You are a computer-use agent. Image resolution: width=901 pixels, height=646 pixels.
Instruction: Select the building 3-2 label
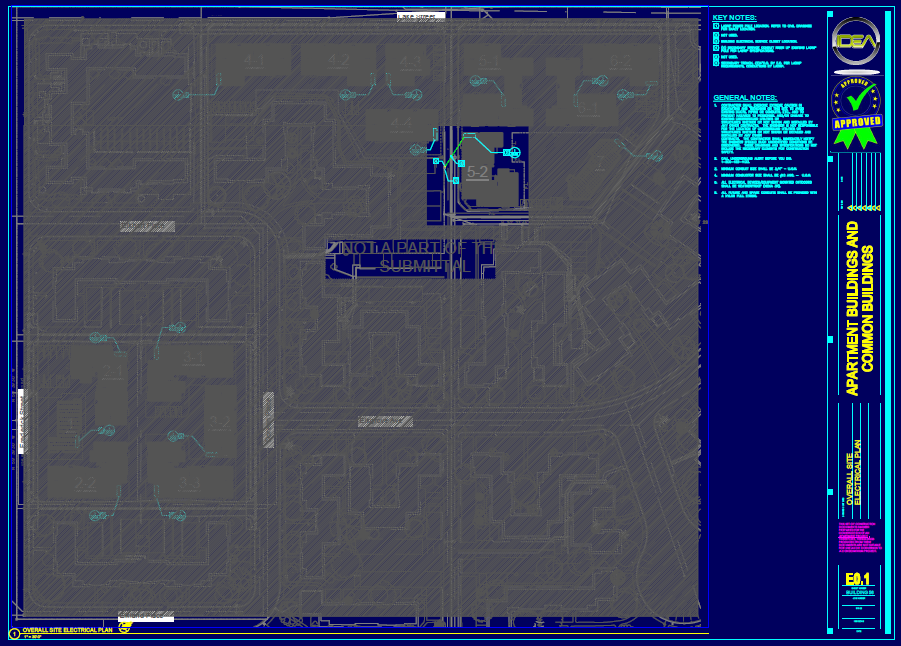point(219,422)
